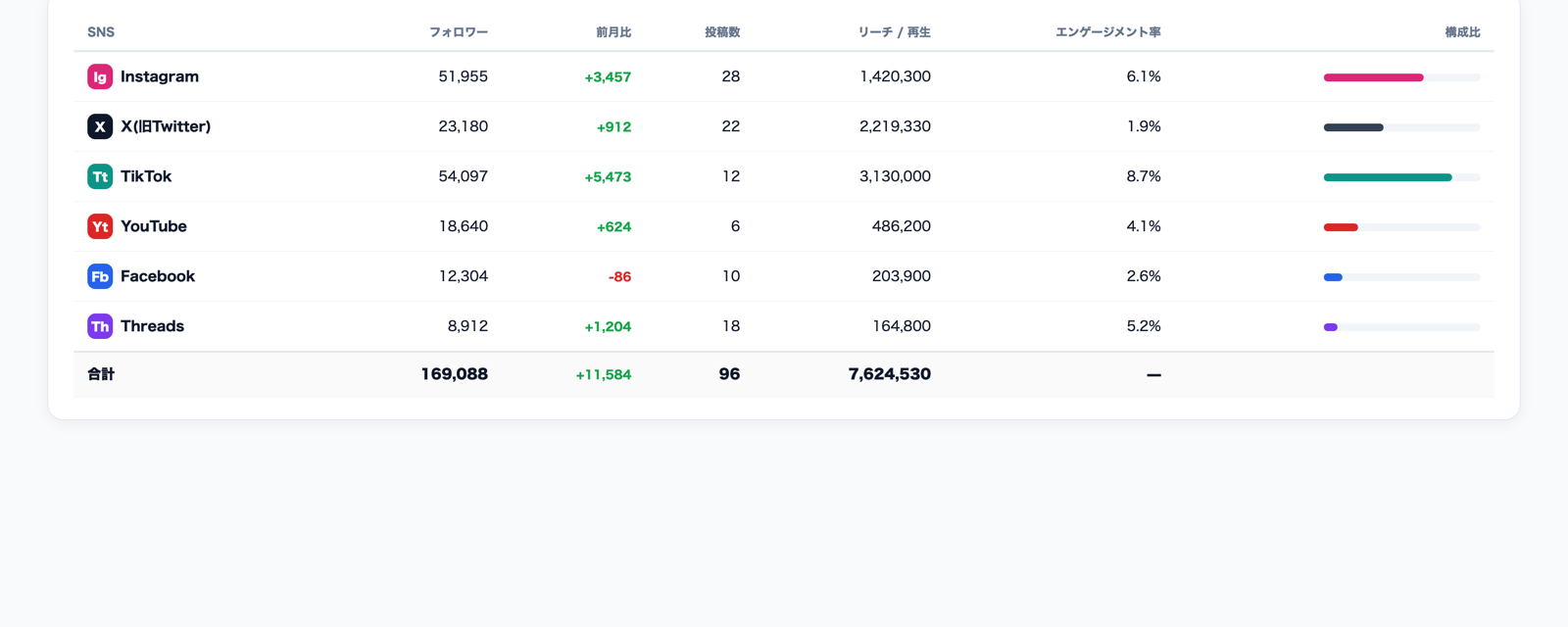Click total posts value 96
Screen dimensions: 1568x627
click(729, 374)
